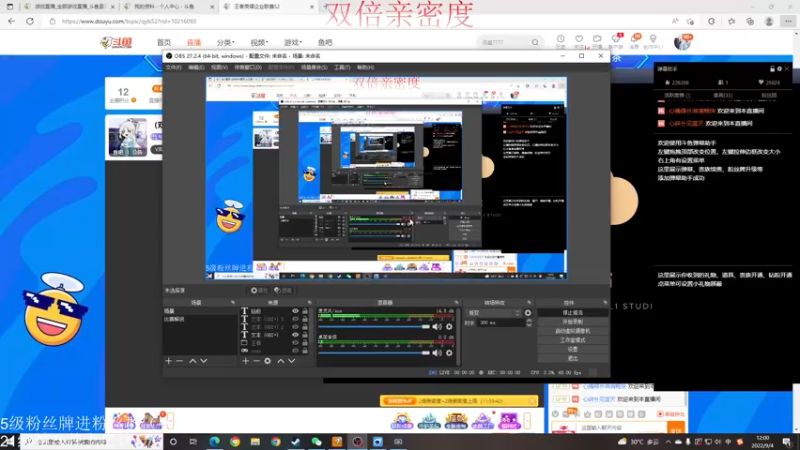800x450 pixels.
Task: Open OBS Studio from the taskbar
Action: (x=357, y=442)
